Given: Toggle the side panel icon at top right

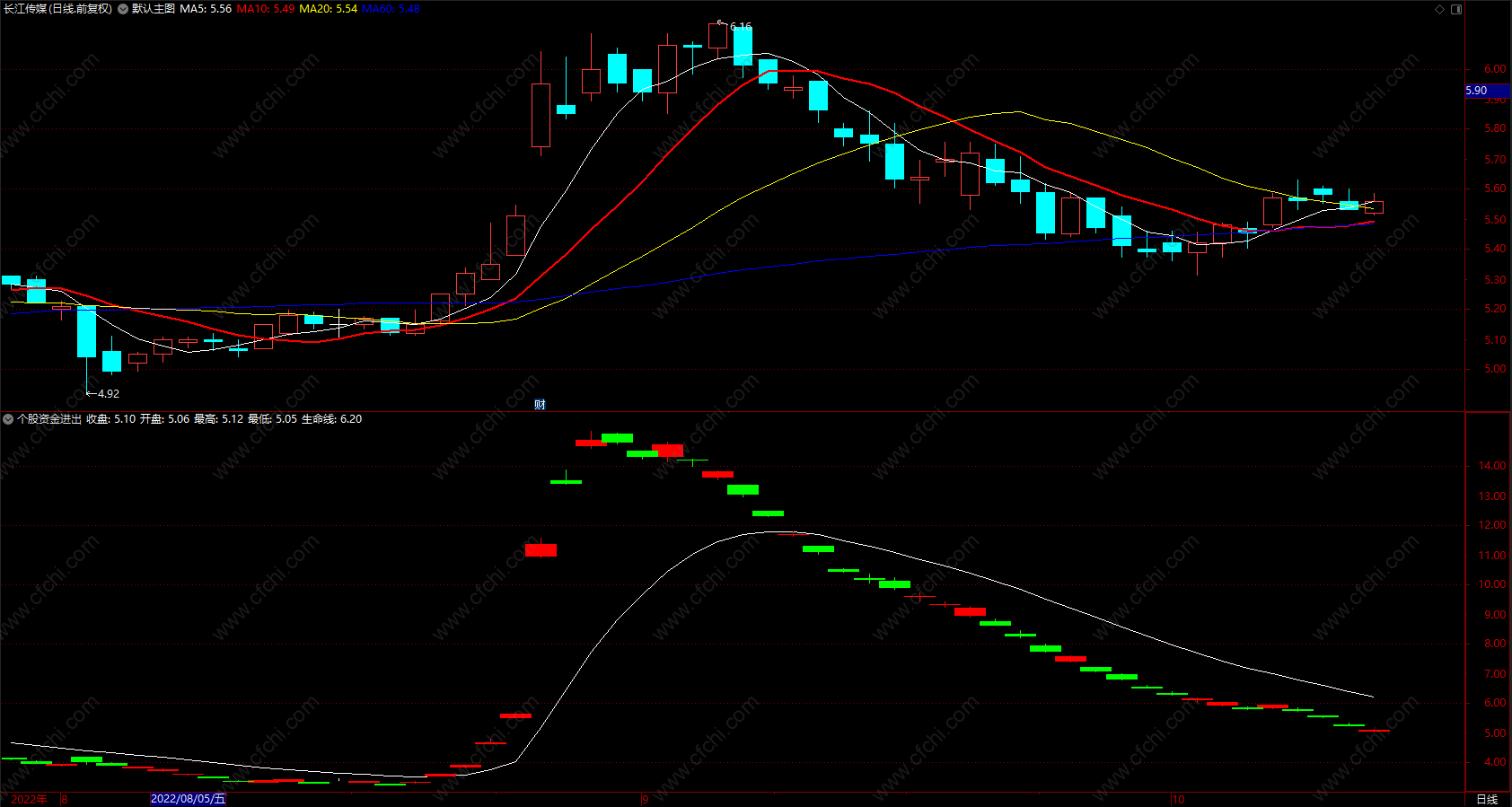Looking at the screenshot, I should tap(1456, 9).
